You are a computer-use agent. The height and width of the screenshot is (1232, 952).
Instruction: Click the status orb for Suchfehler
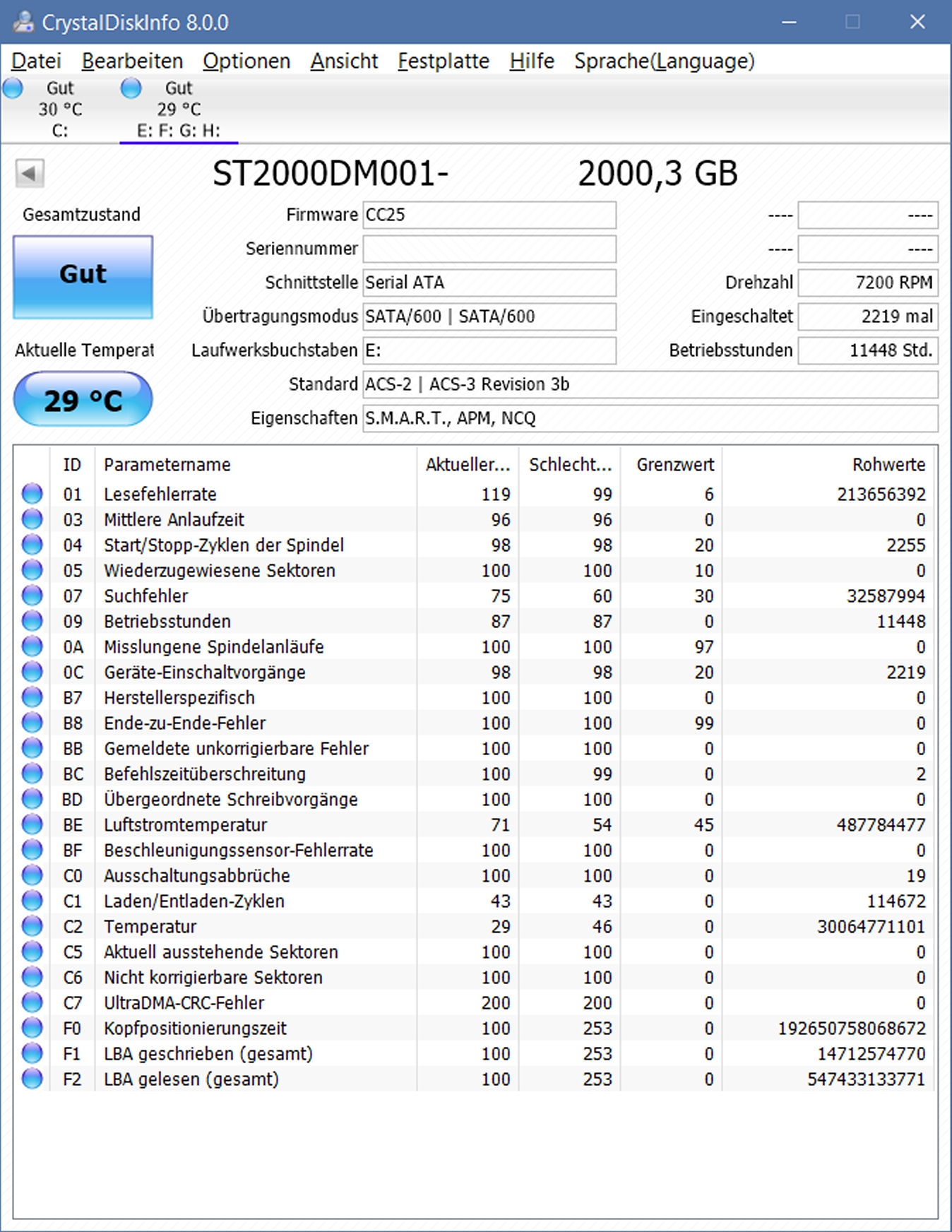32,596
